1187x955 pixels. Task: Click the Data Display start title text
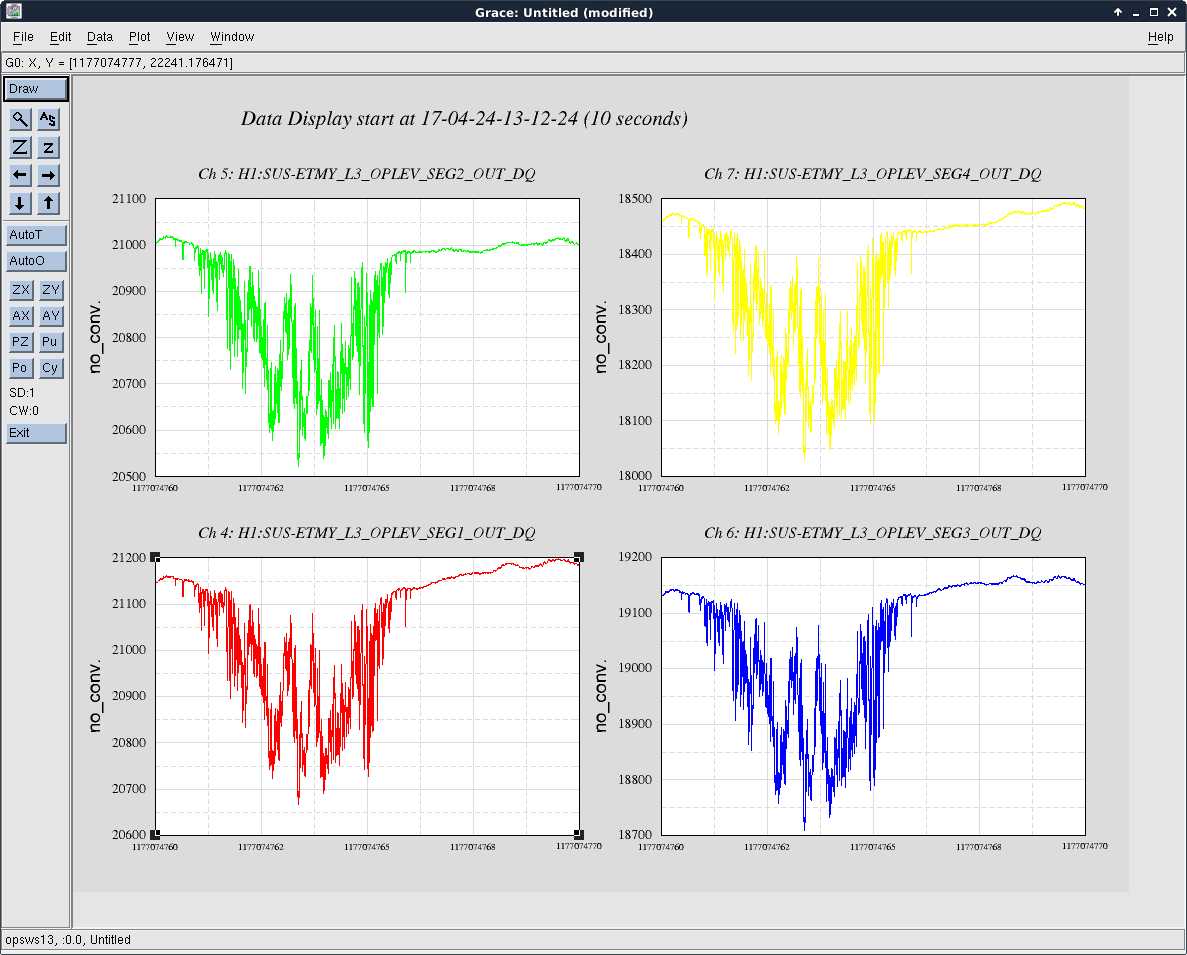(x=464, y=119)
